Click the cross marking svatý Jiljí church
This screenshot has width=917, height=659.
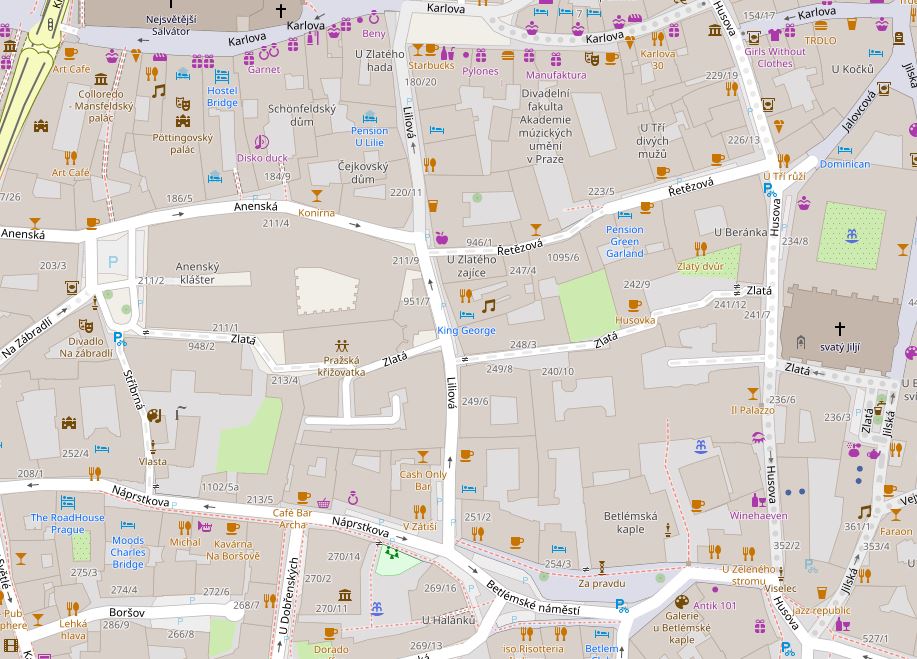point(838,331)
